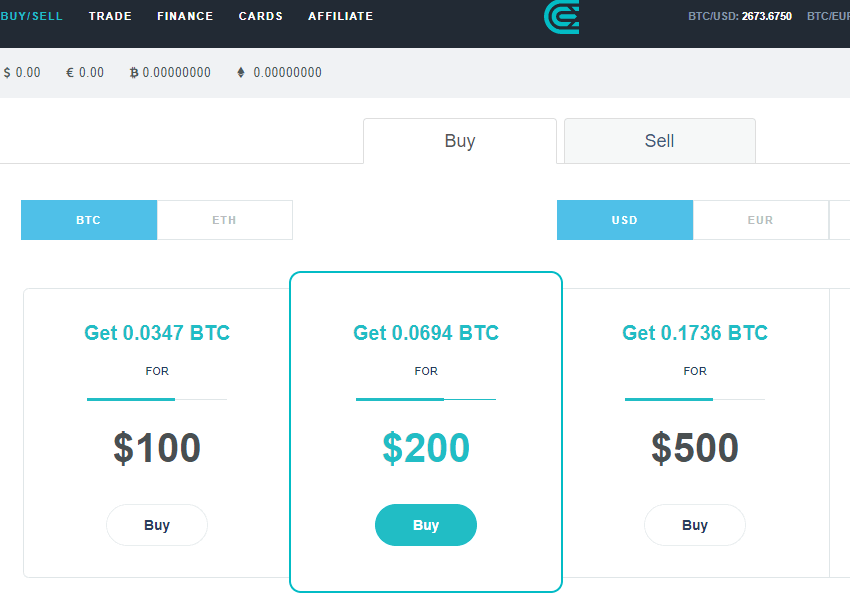This screenshot has height=608, width=850.
Task: Open the FINANCE menu
Action: (x=185, y=16)
